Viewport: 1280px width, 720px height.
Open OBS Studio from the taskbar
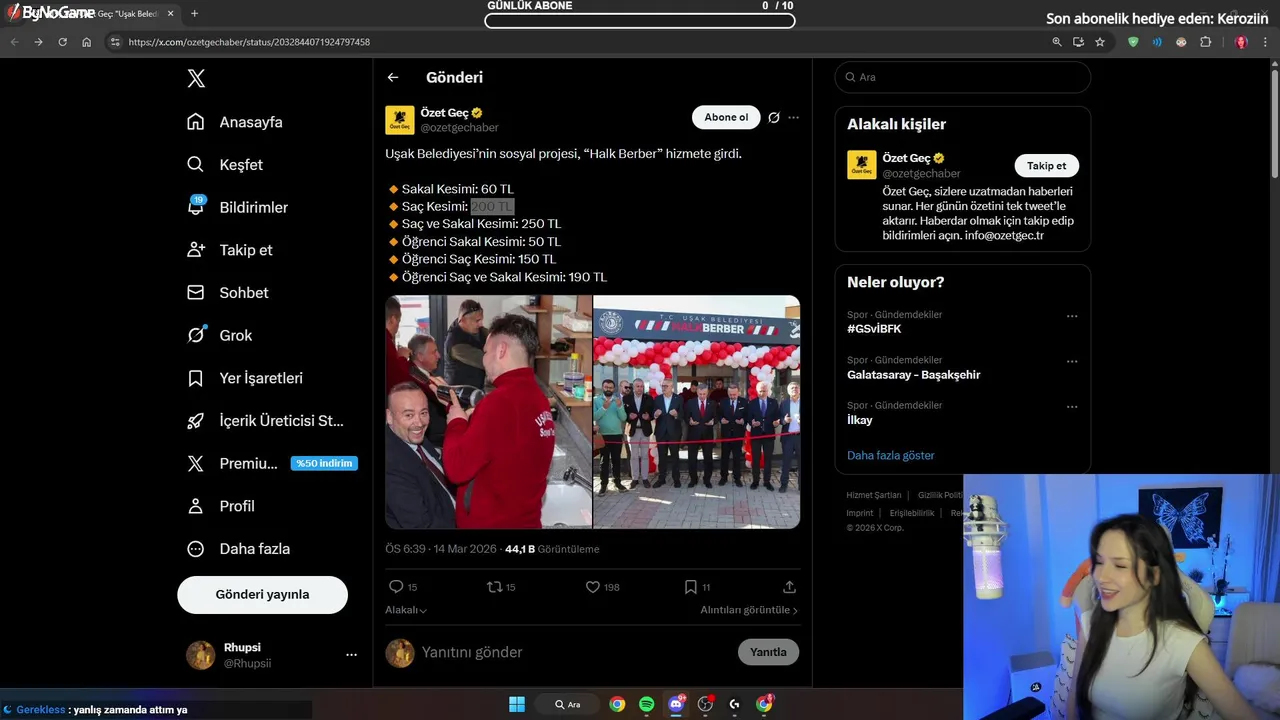click(x=705, y=704)
